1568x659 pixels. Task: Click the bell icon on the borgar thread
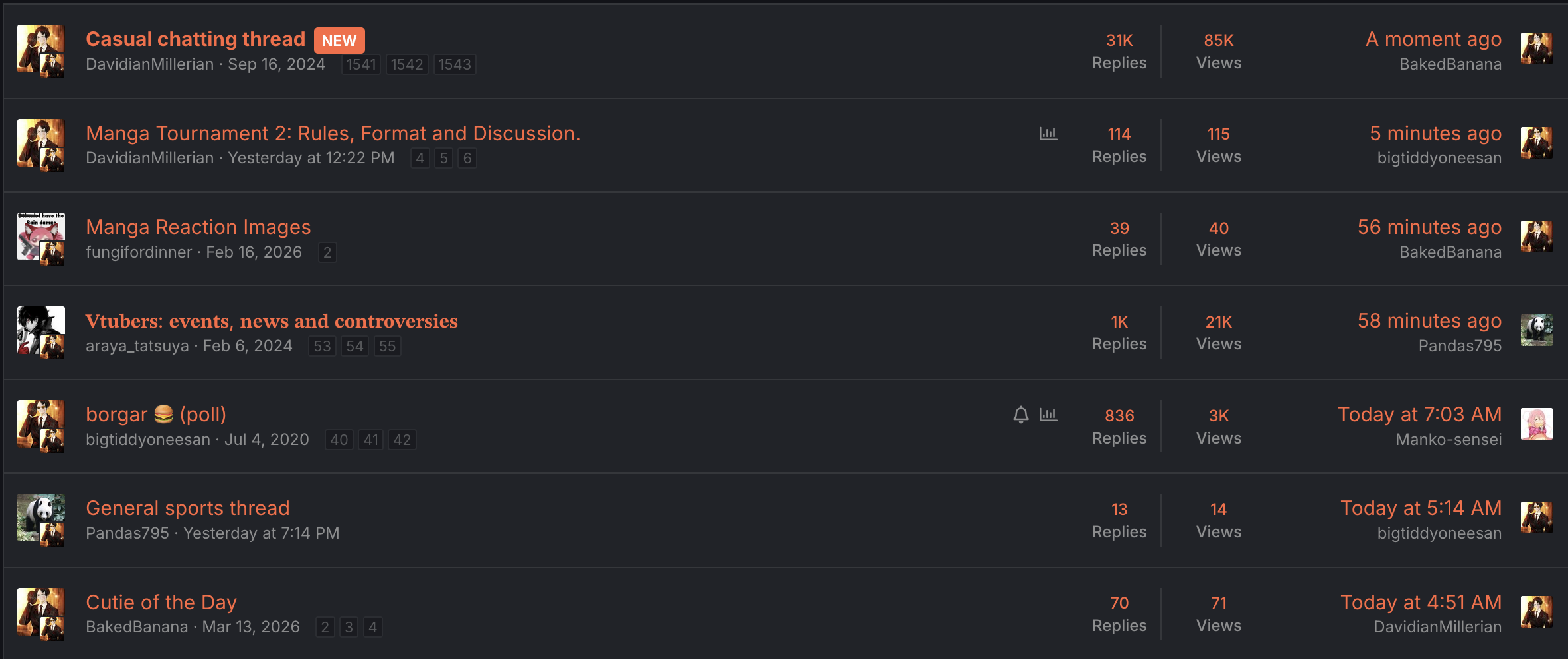click(x=1020, y=414)
